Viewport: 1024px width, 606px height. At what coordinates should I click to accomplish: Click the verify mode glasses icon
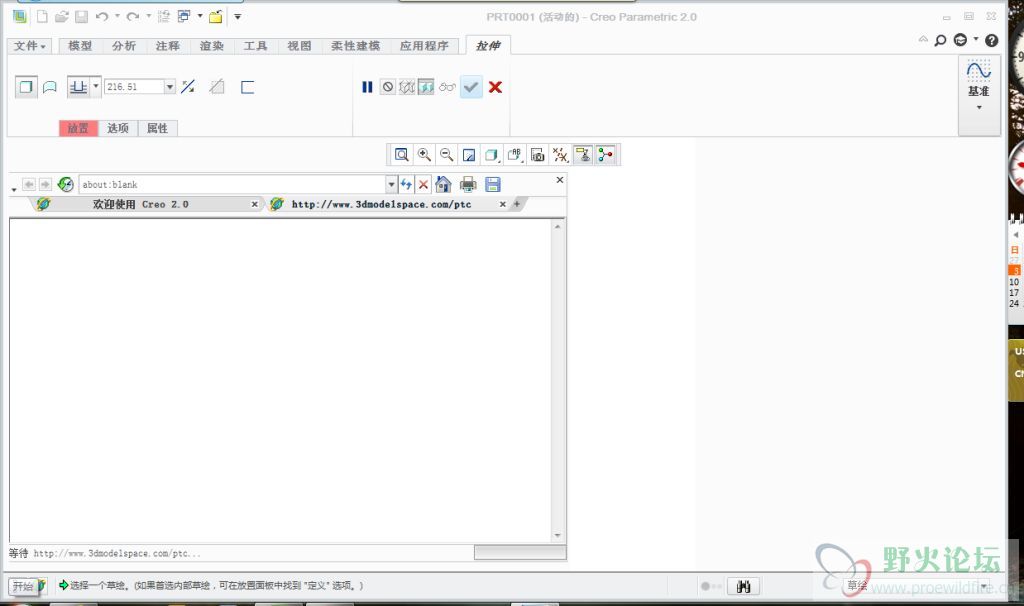[447, 87]
